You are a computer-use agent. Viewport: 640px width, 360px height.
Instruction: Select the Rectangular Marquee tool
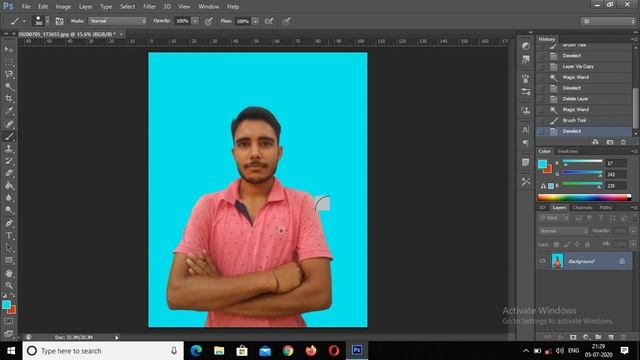(9, 62)
